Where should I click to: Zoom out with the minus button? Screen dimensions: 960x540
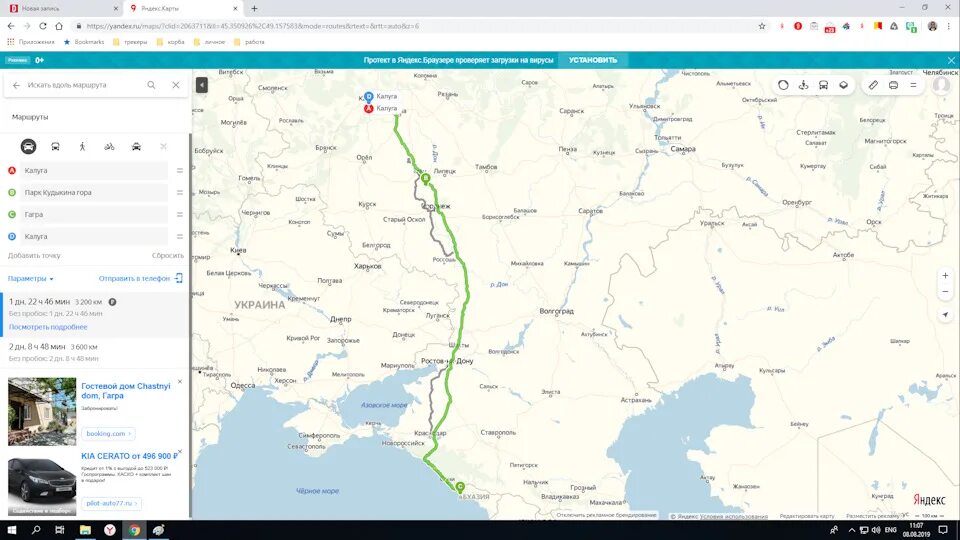tap(945, 291)
